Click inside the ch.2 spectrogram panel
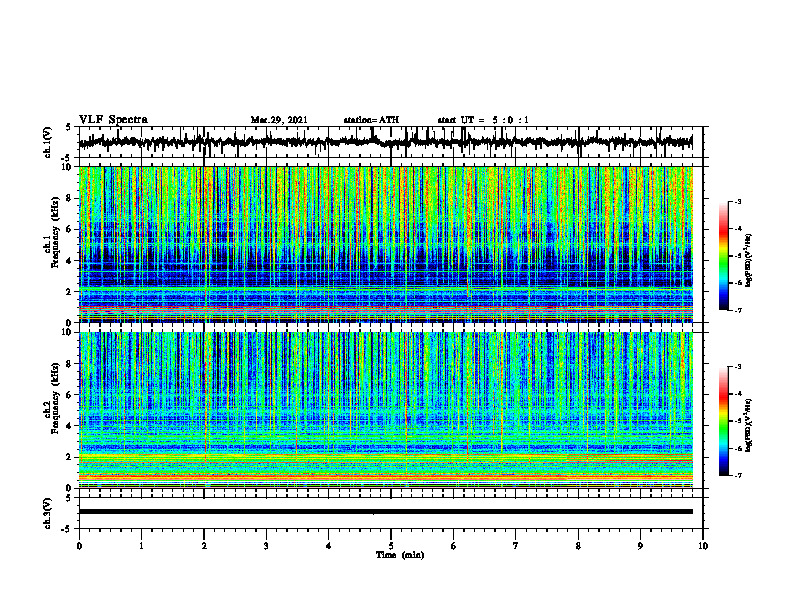 (385, 410)
